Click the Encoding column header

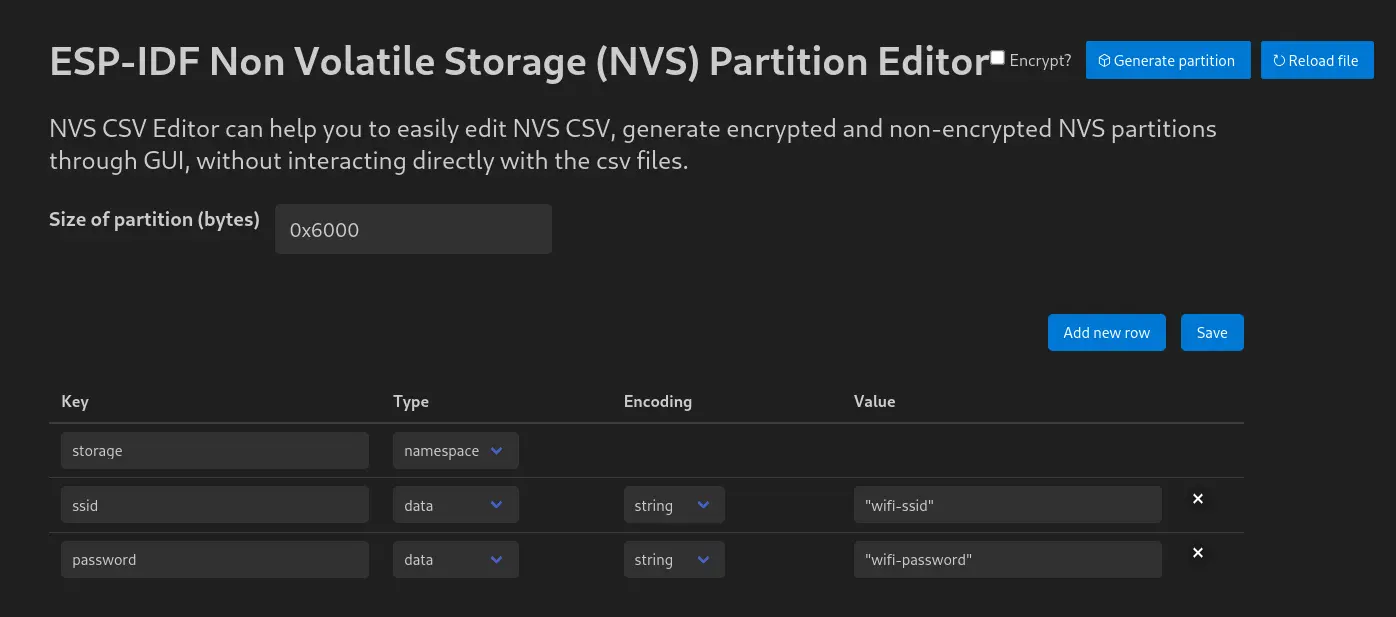(x=657, y=401)
